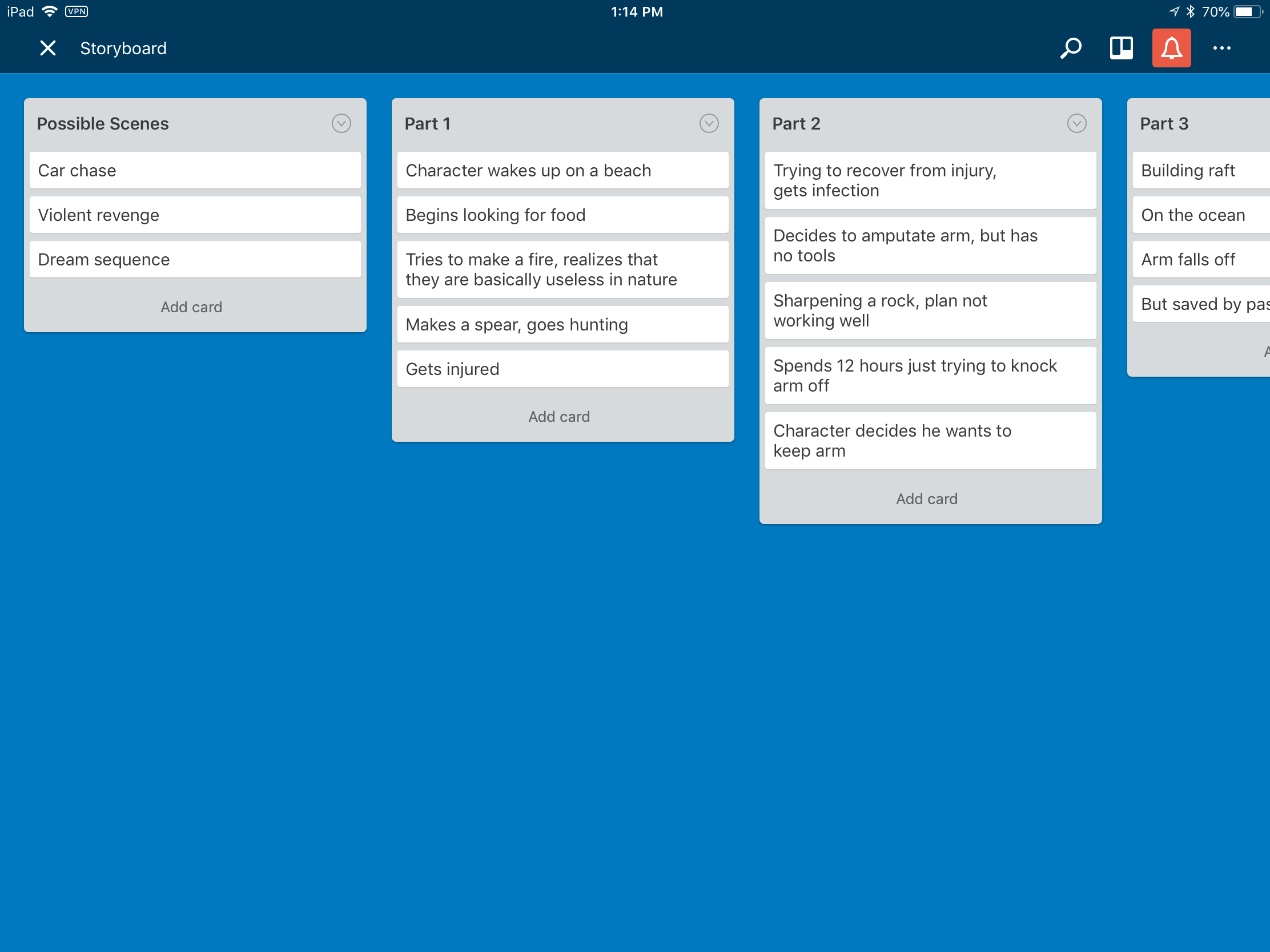Open the red notifications bell

tap(1171, 48)
